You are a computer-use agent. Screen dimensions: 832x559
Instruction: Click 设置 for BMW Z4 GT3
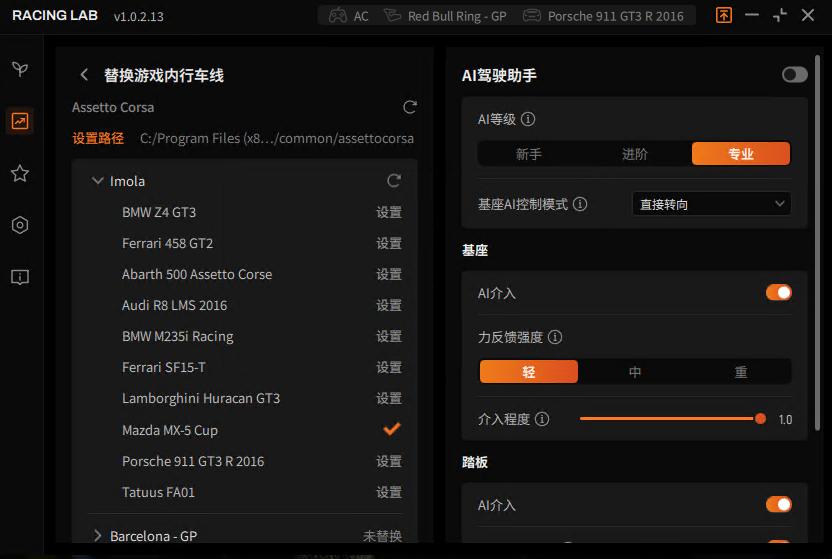tap(389, 212)
